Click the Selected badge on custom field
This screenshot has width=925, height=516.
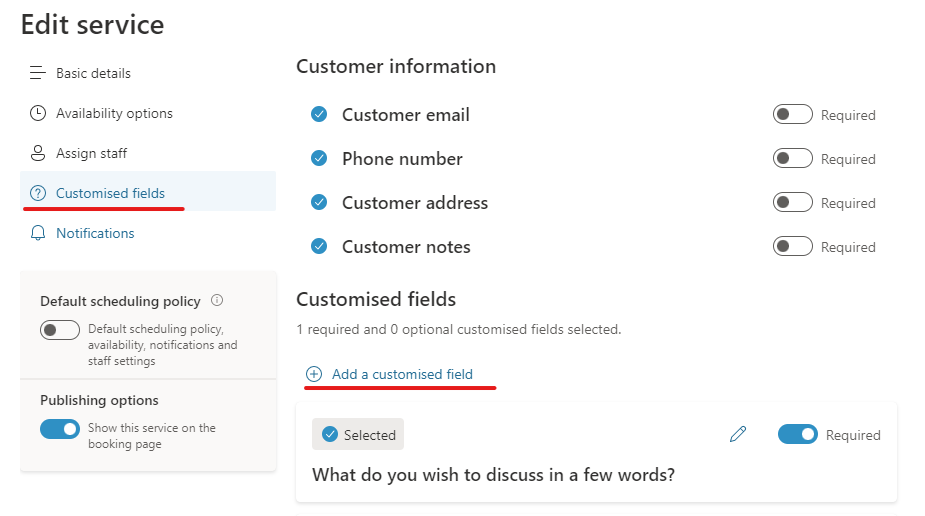[x=358, y=434]
